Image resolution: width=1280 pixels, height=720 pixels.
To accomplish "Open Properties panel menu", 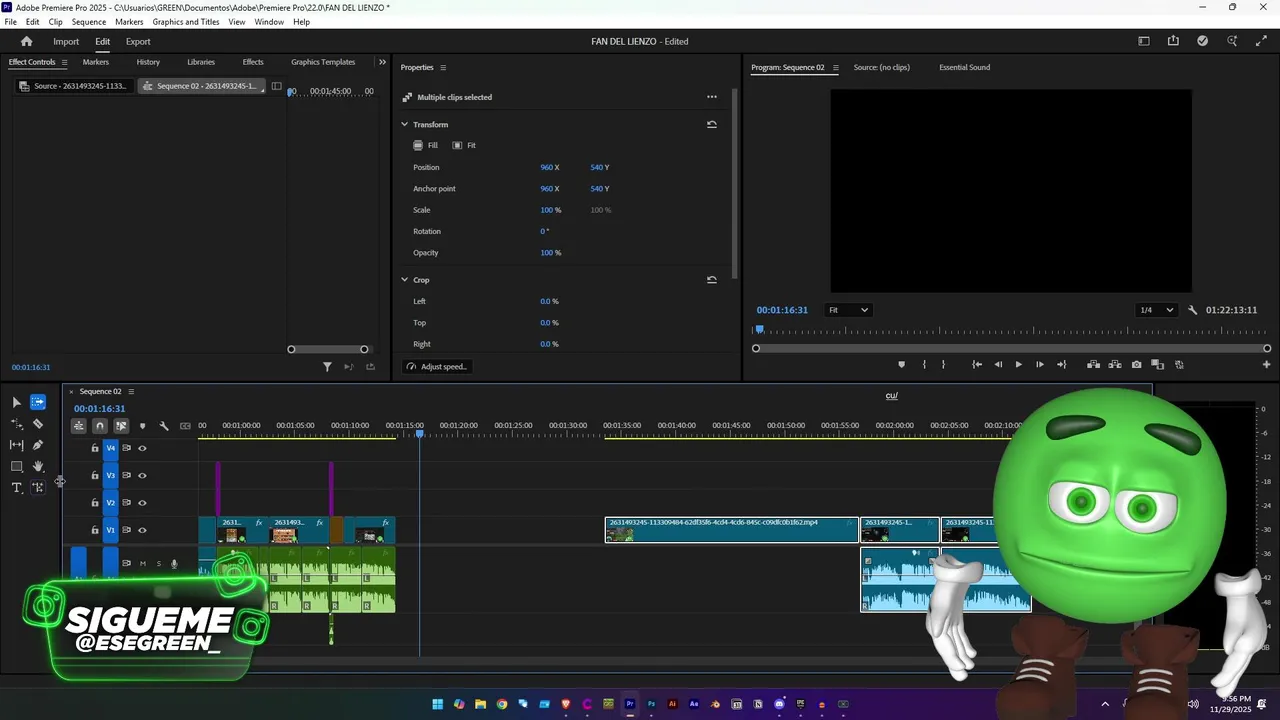I will [443, 68].
